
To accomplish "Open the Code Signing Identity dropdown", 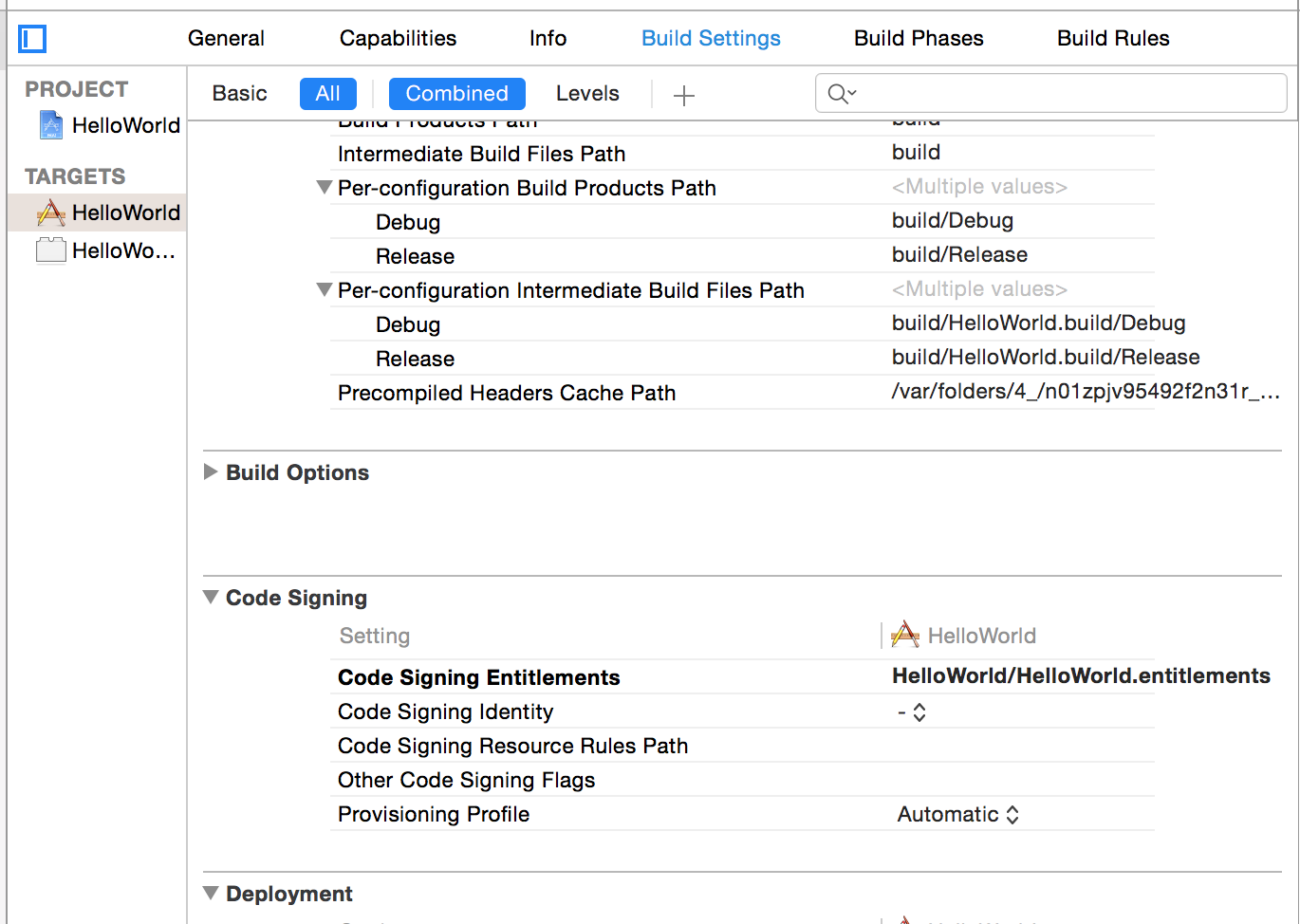I will tap(917, 711).
